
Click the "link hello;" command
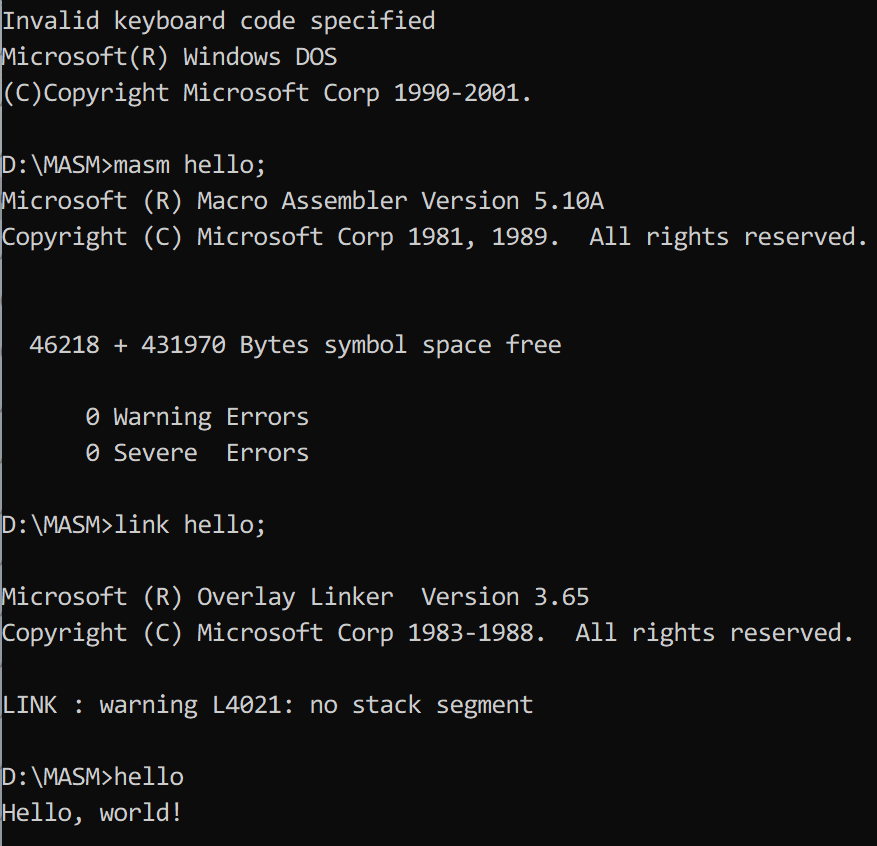pos(190,525)
